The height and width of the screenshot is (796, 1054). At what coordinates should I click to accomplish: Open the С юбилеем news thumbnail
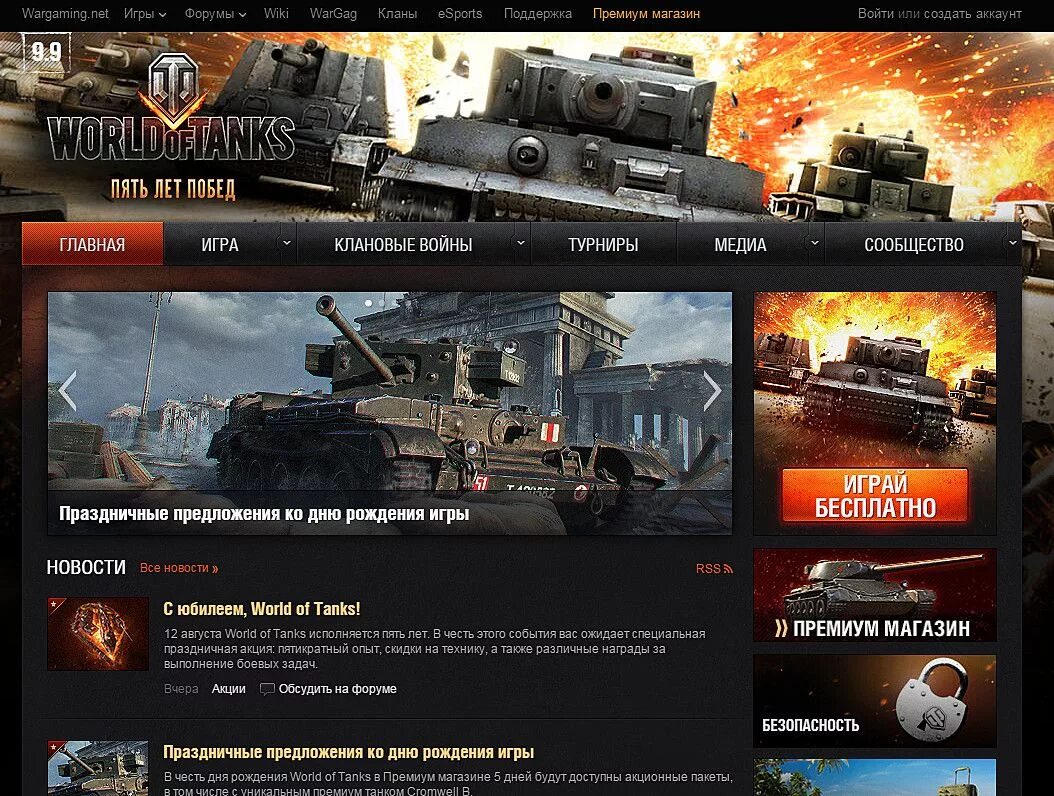point(98,633)
